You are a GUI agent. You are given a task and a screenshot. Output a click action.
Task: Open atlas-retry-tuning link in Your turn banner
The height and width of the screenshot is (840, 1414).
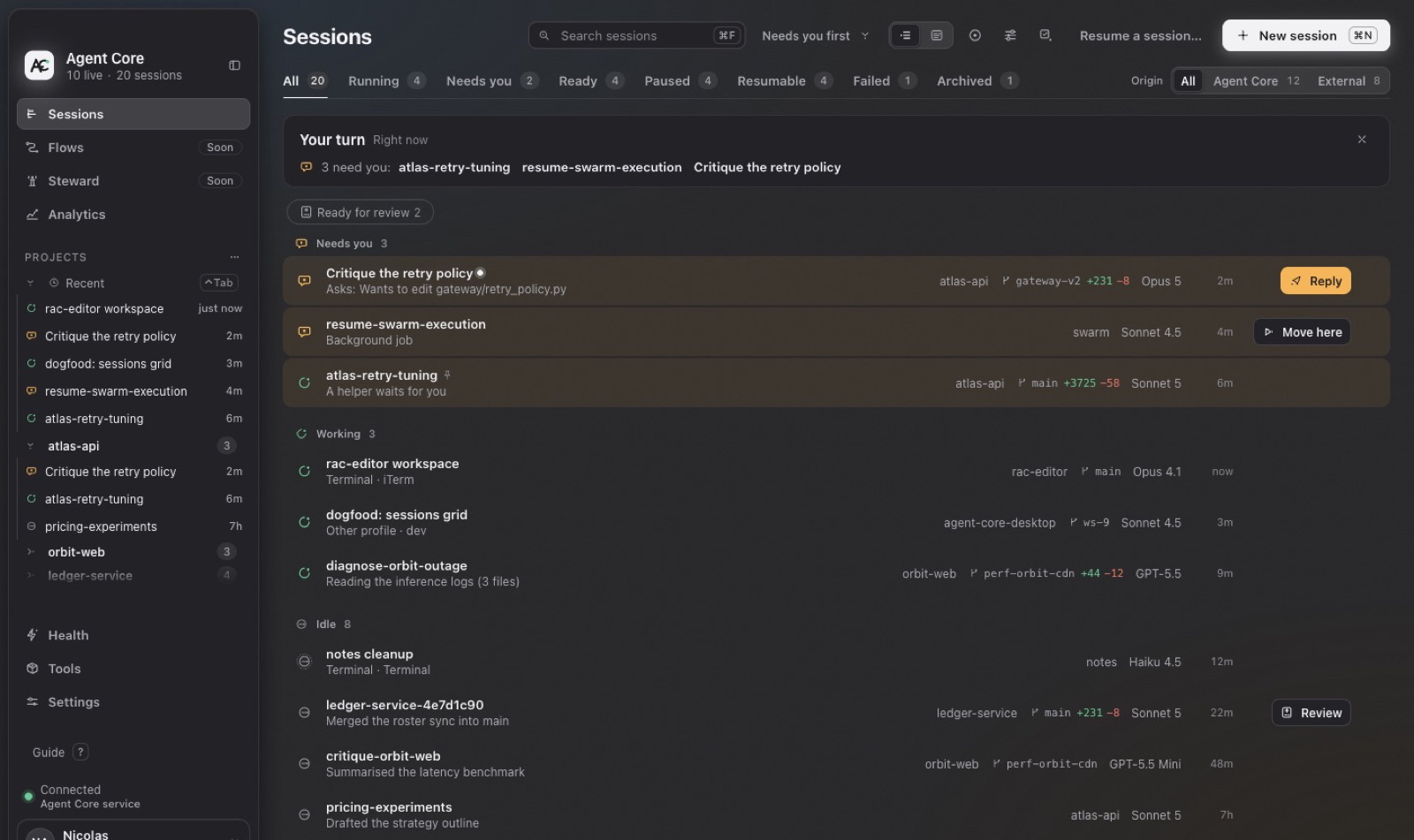coord(453,168)
